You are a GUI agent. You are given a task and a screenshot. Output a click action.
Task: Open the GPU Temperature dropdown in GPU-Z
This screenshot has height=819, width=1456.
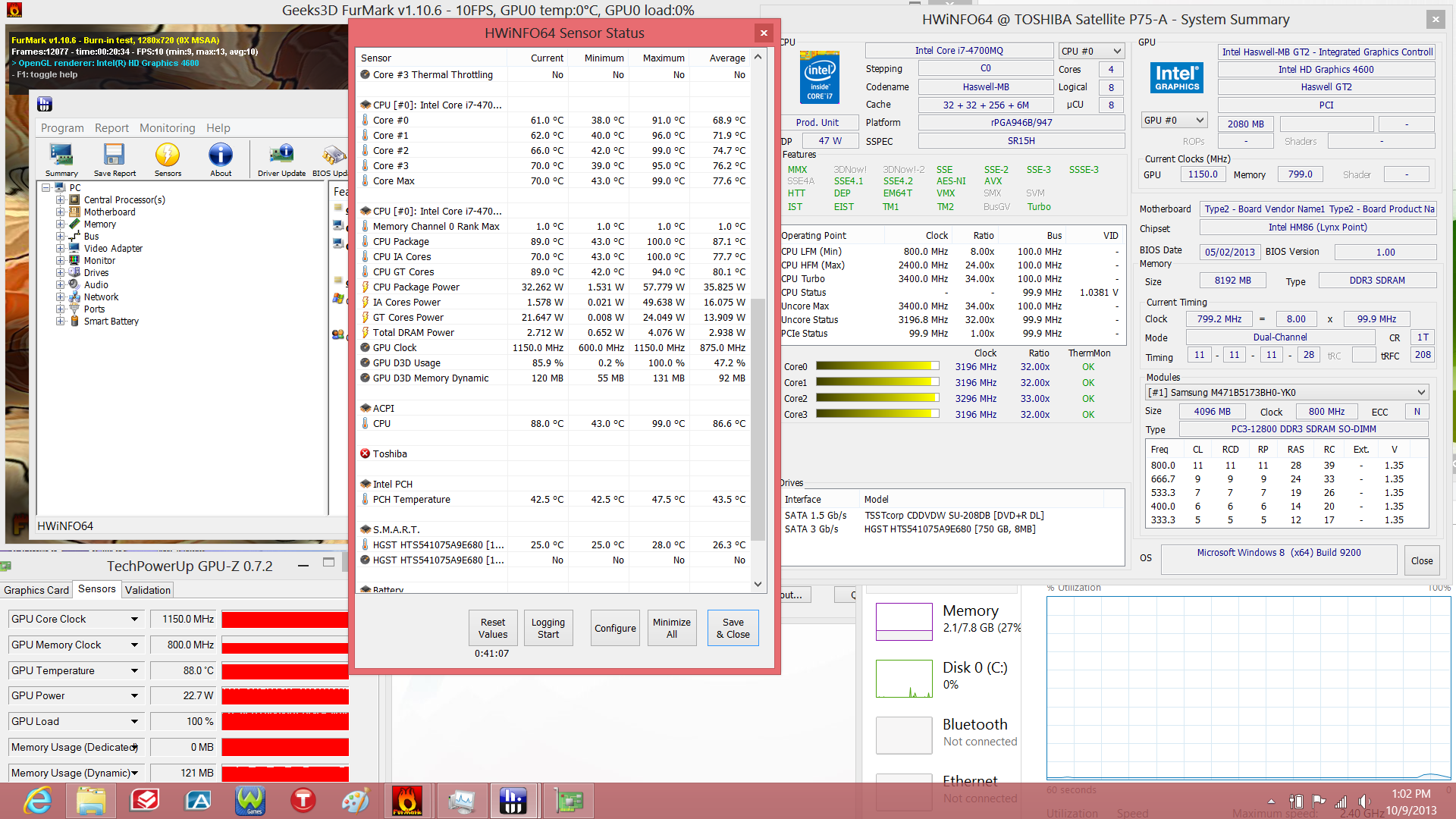[x=134, y=671]
